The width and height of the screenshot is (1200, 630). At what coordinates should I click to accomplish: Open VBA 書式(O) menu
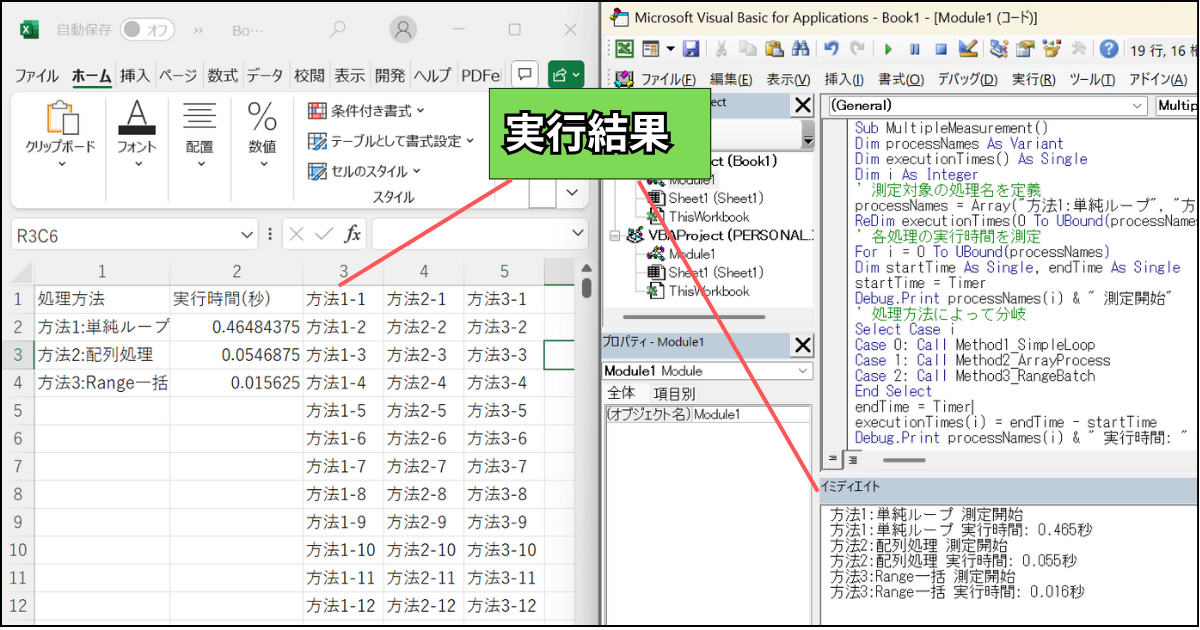pos(900,79)
